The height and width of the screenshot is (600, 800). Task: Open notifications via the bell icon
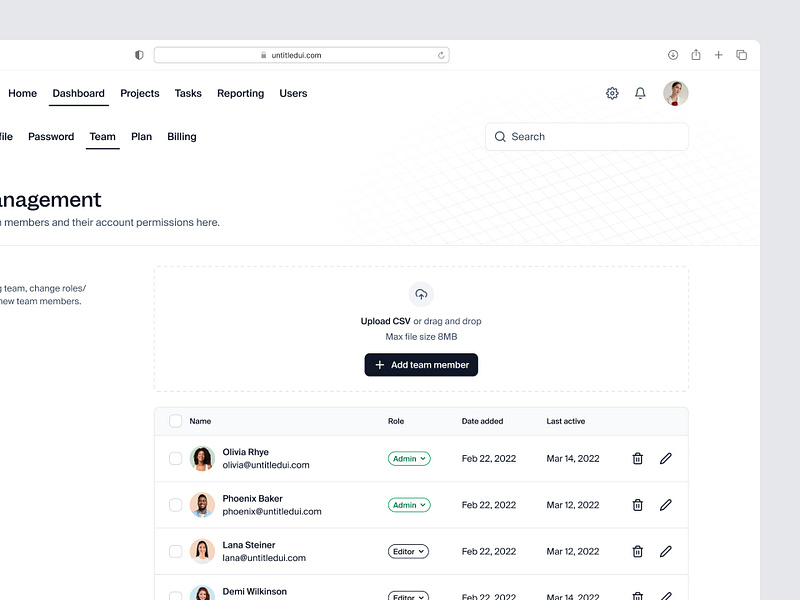coord(640,92)
